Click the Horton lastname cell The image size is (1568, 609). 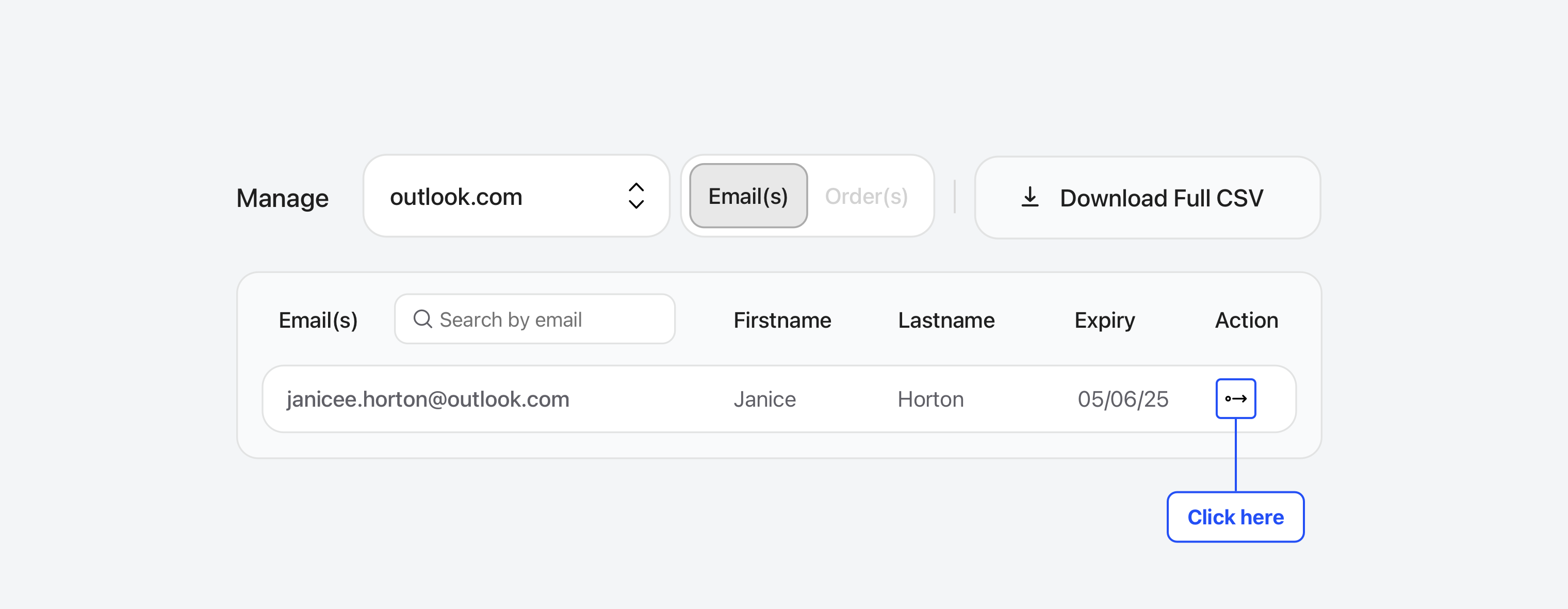[x=930, y=399]
